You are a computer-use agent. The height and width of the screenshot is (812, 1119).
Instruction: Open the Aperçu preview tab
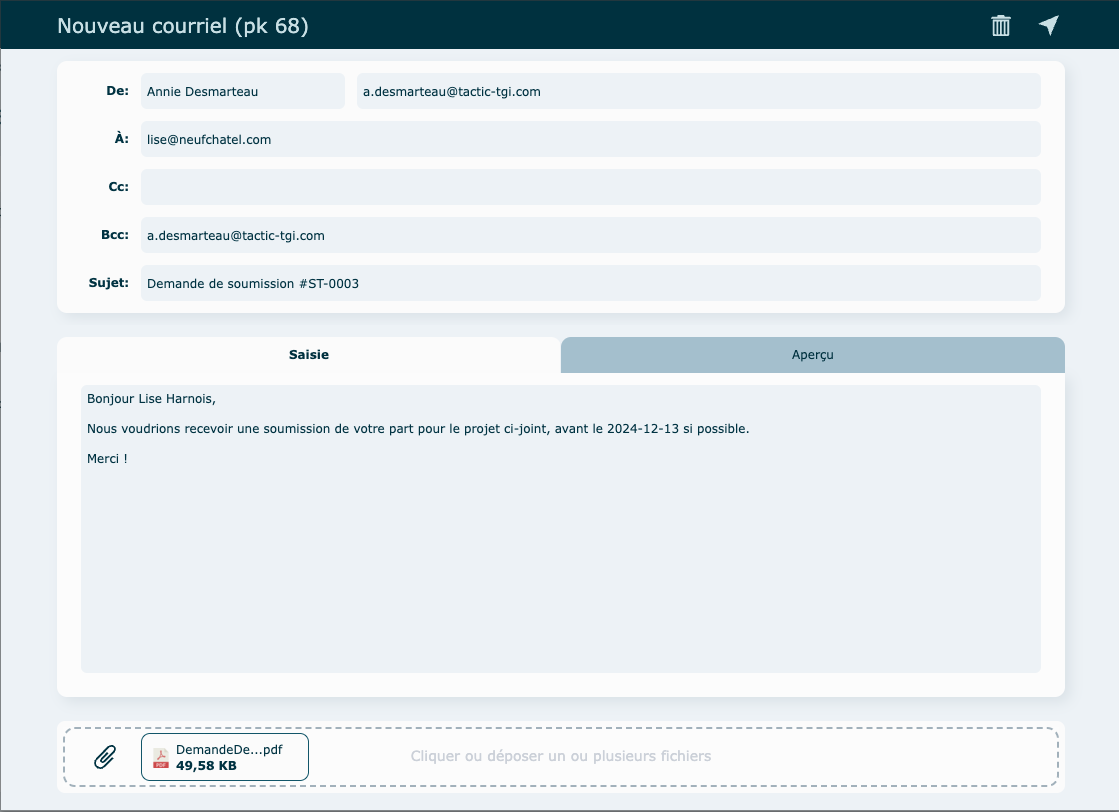[812, 355]
